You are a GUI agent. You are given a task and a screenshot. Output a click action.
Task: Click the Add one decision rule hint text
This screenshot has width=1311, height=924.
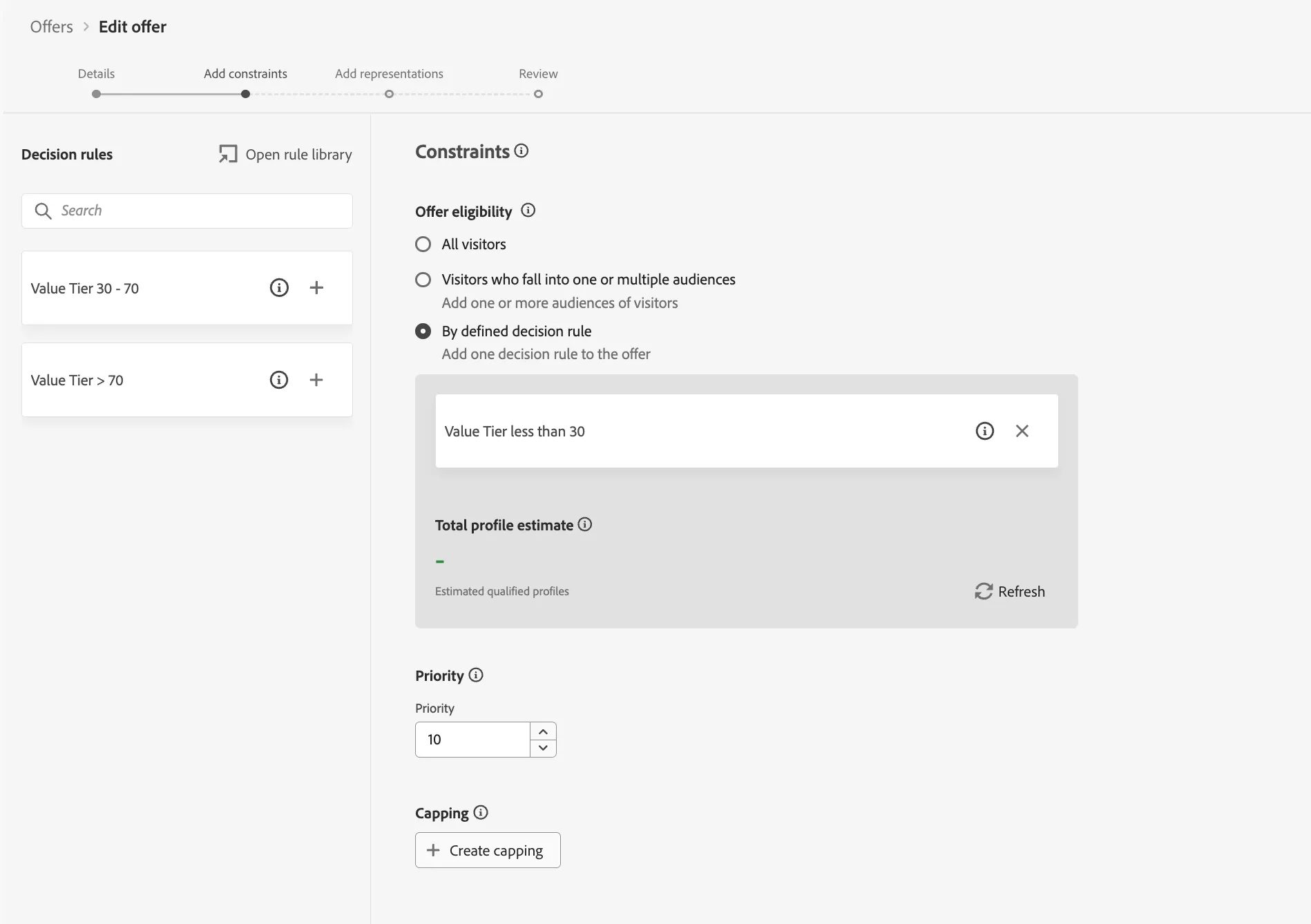coord(546,354)
